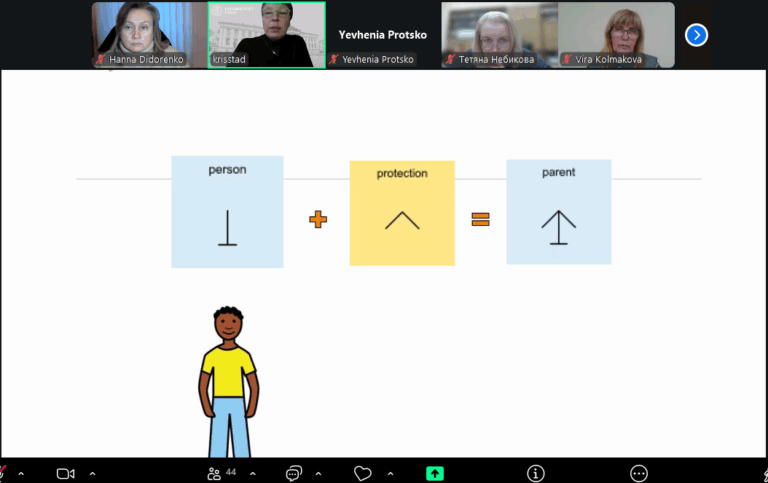Image resolution: width=768 pixels, height=483 pixels.
Task: Show next participants with blue arrow
Action: [696, 35]
